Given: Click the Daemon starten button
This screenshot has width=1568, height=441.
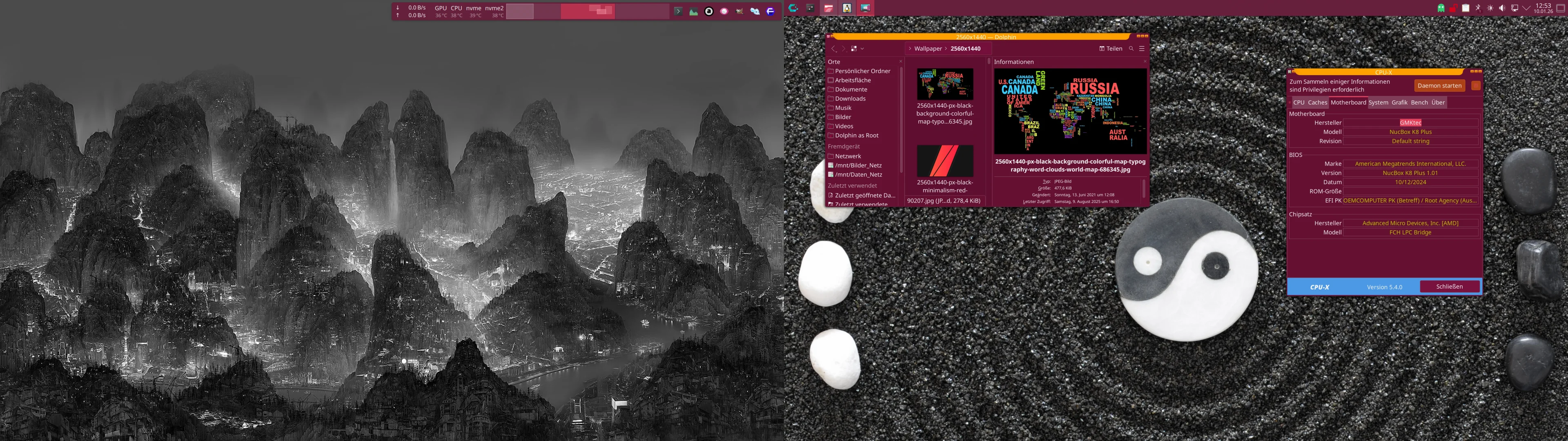Looking at the screenshot, I should point(1439,86).
